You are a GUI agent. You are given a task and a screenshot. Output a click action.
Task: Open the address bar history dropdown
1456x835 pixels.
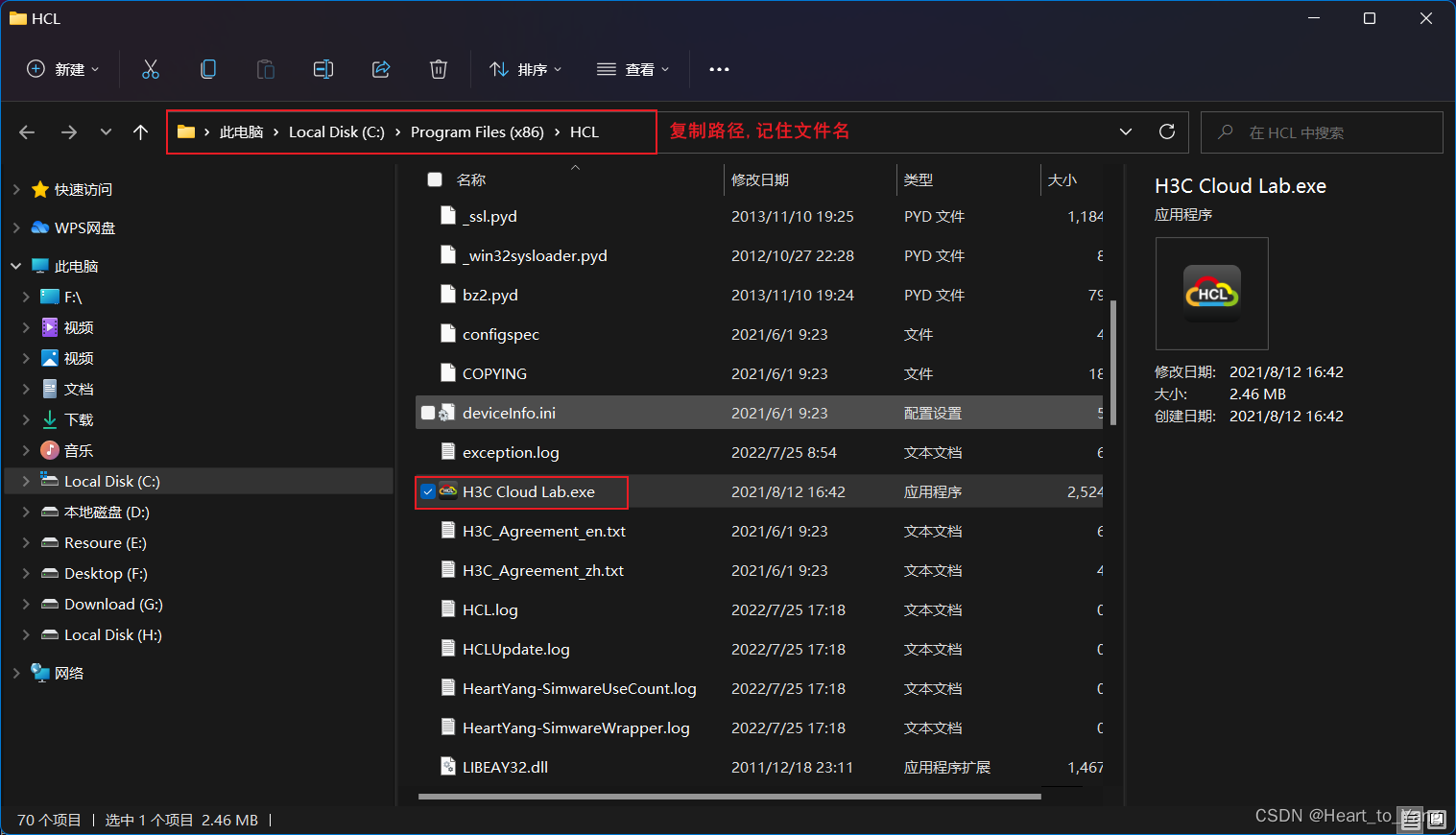tap(1126, 131)
